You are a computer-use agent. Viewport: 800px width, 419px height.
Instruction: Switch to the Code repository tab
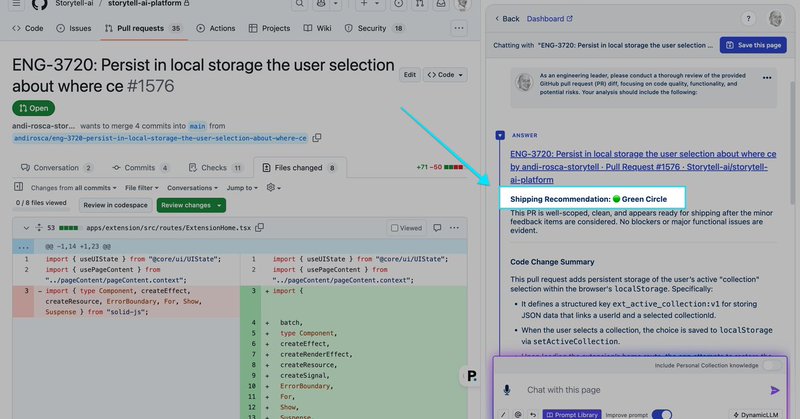(x=28, y=29)
